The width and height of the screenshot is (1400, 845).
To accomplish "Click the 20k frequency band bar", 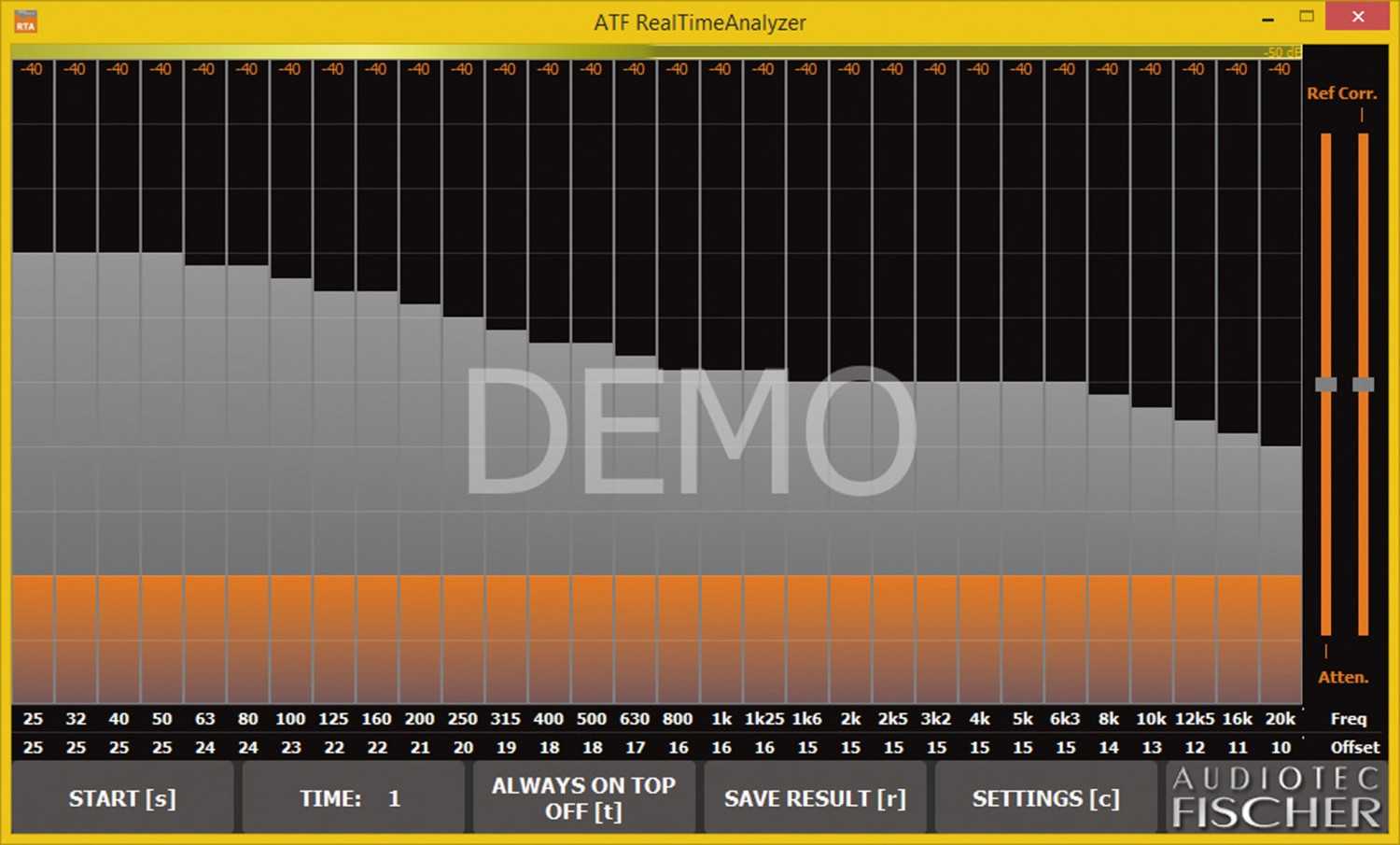I will pyautogui.click(x=1280, y=575).
